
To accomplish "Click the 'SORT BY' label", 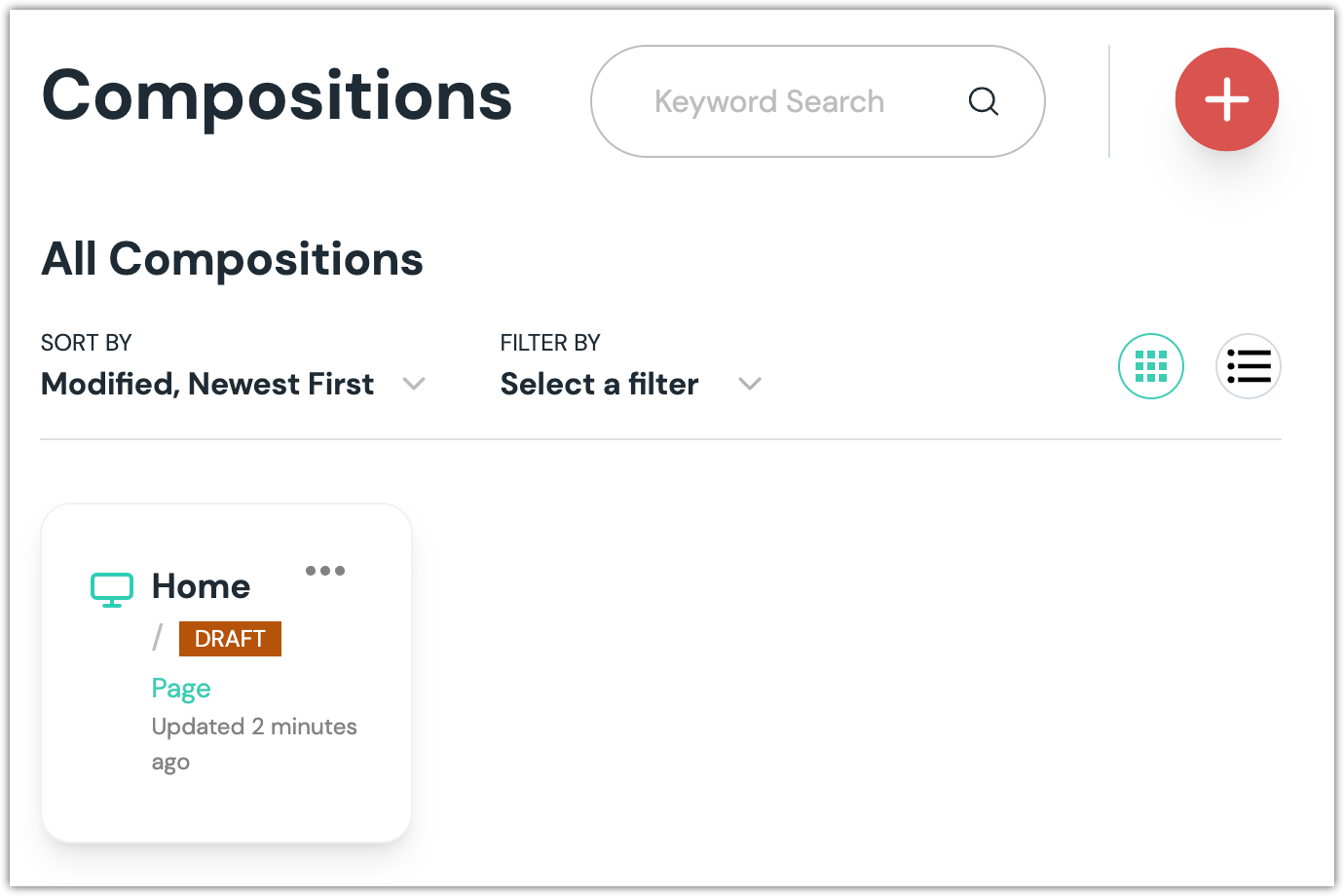I will coord(86,343).
